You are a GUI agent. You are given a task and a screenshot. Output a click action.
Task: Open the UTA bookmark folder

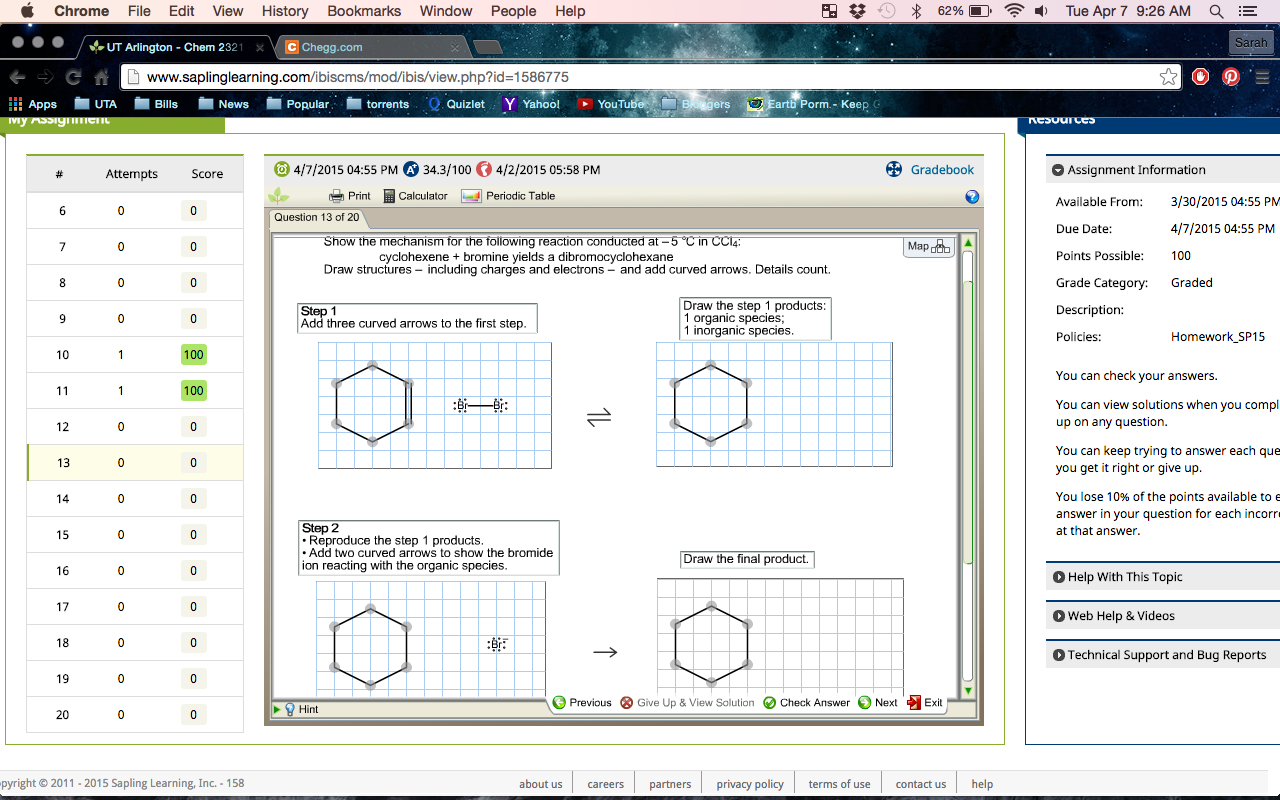pos(96,104)
